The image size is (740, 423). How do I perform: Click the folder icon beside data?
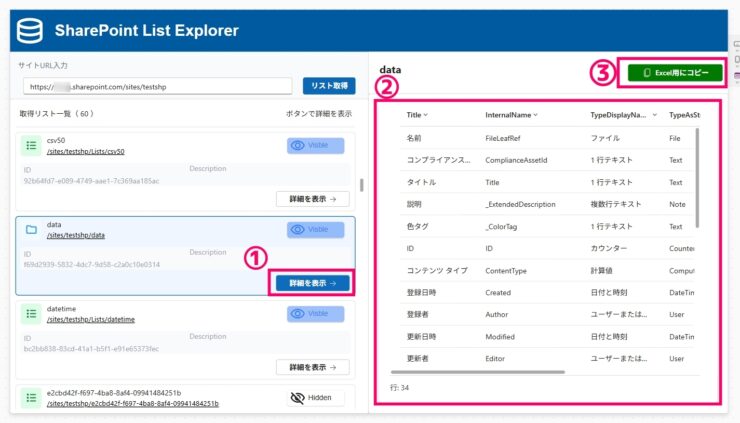(31, 230)
